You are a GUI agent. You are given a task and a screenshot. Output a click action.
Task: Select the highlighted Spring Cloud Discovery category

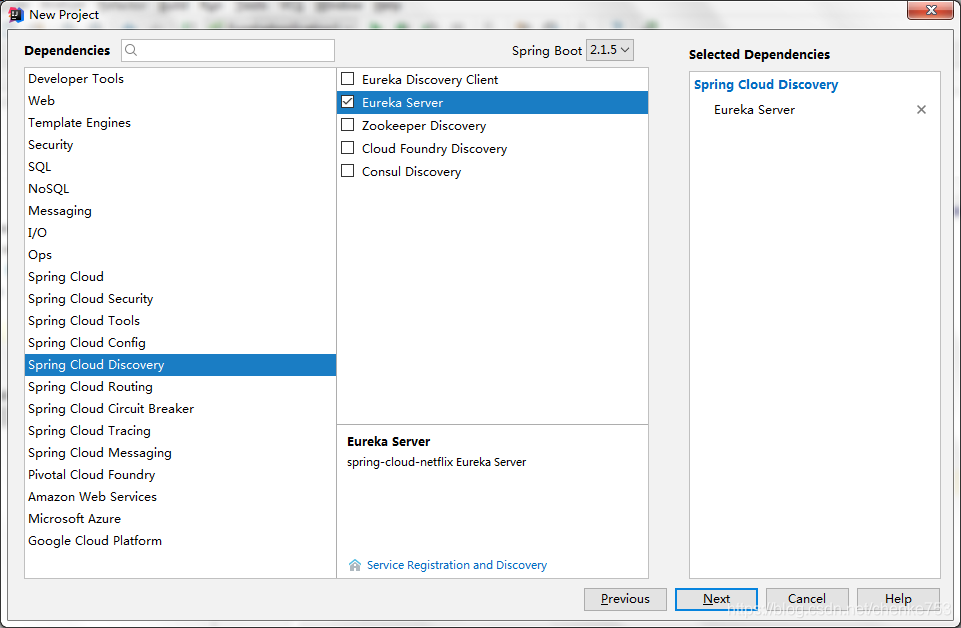180,365
